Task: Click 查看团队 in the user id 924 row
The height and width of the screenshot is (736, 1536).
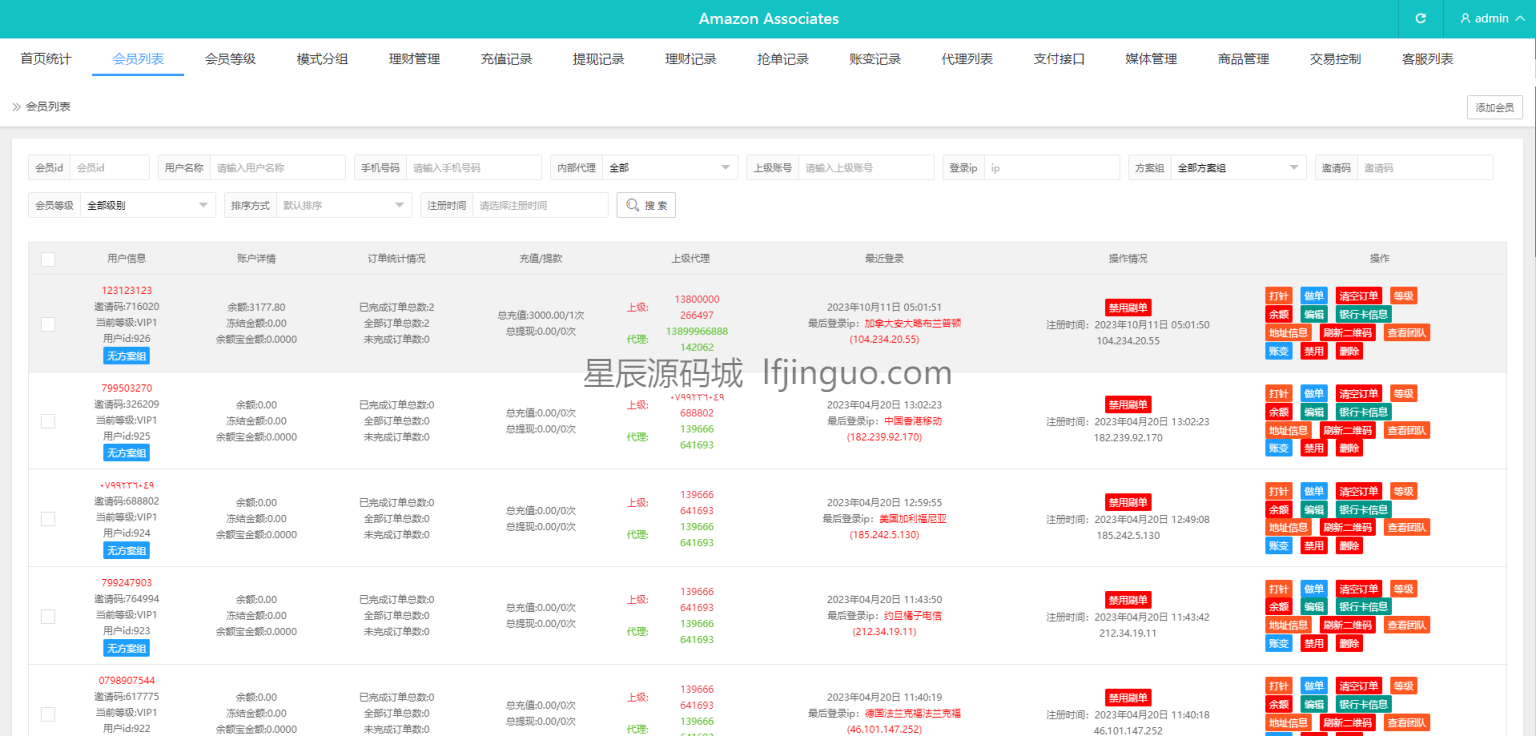Action: (1407, 528)
